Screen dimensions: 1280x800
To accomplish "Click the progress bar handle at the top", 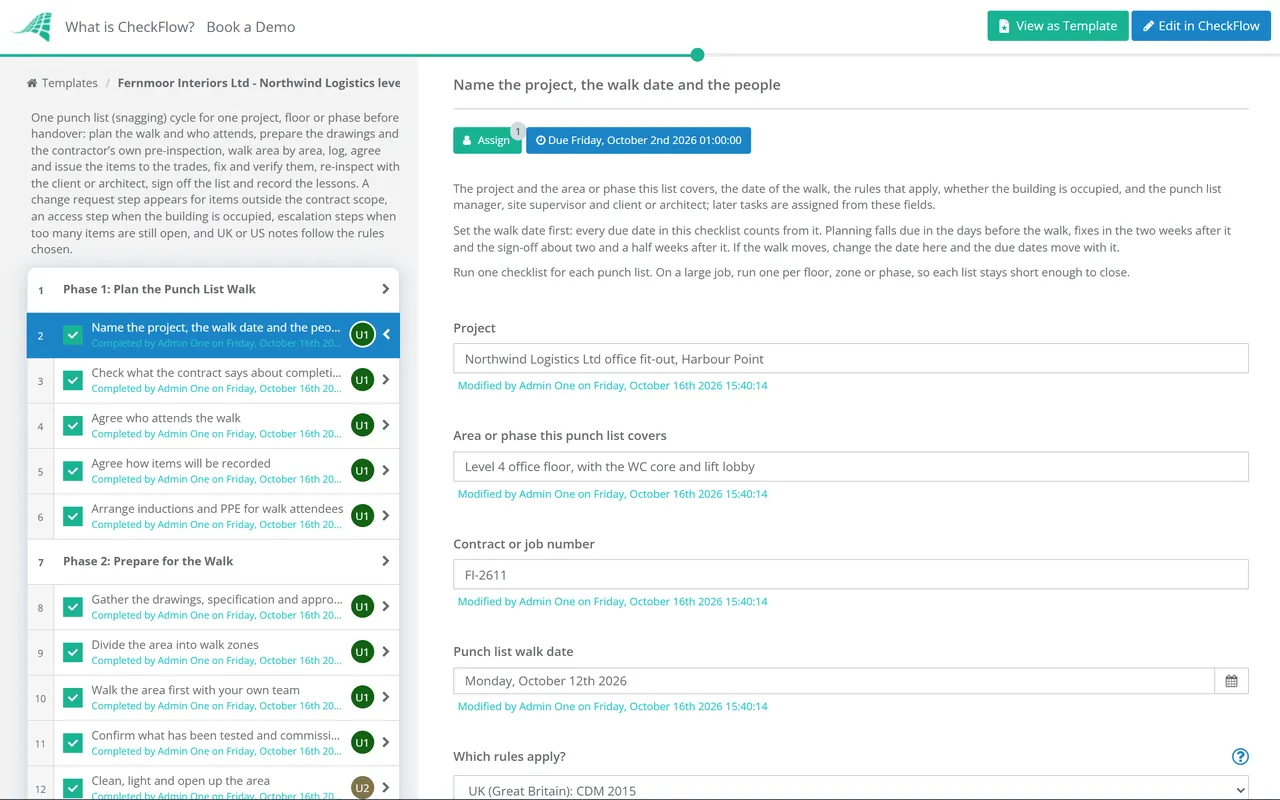I will point(697,55).
